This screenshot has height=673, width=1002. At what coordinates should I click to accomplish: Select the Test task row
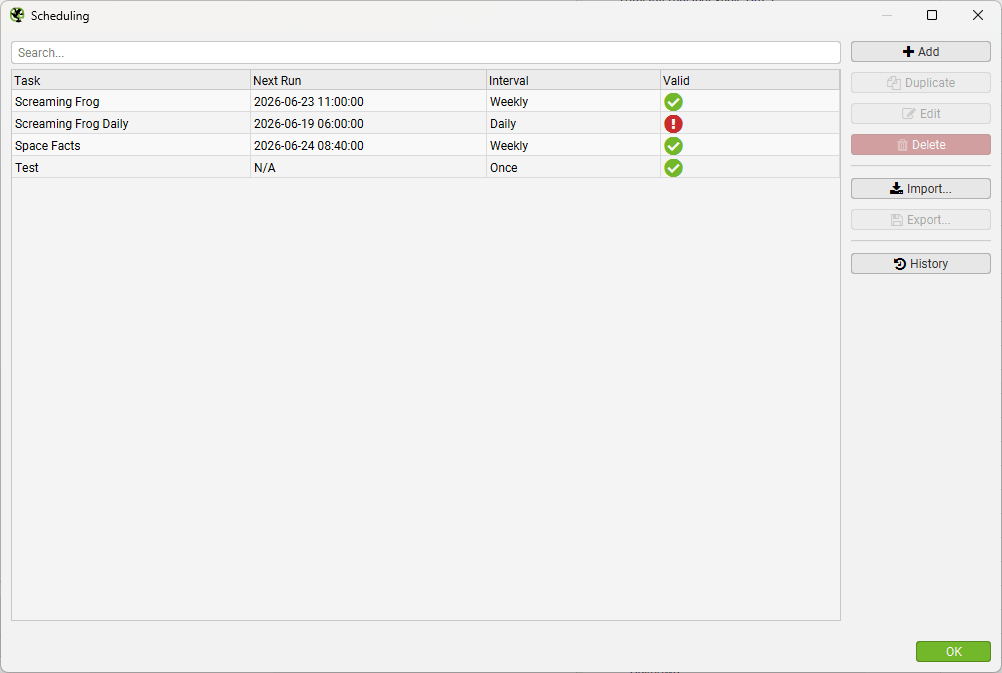pyautogui.click(x=426, y=167)
